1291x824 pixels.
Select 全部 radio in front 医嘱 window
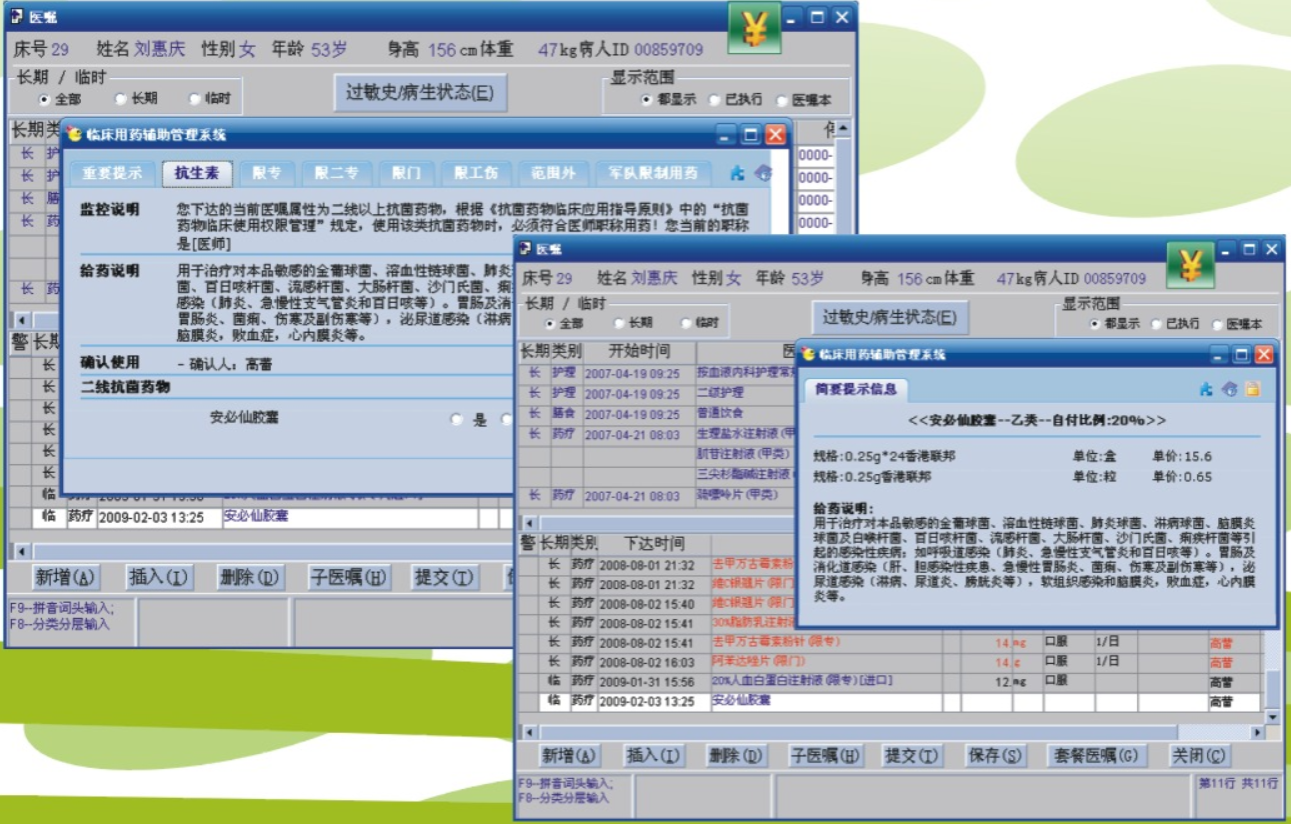pyautogui.click(x=550, y=324)
